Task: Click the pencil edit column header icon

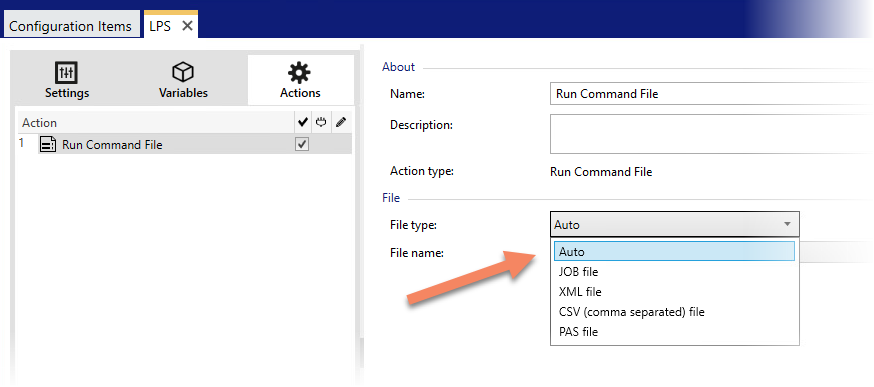Action: coord(341,122)
